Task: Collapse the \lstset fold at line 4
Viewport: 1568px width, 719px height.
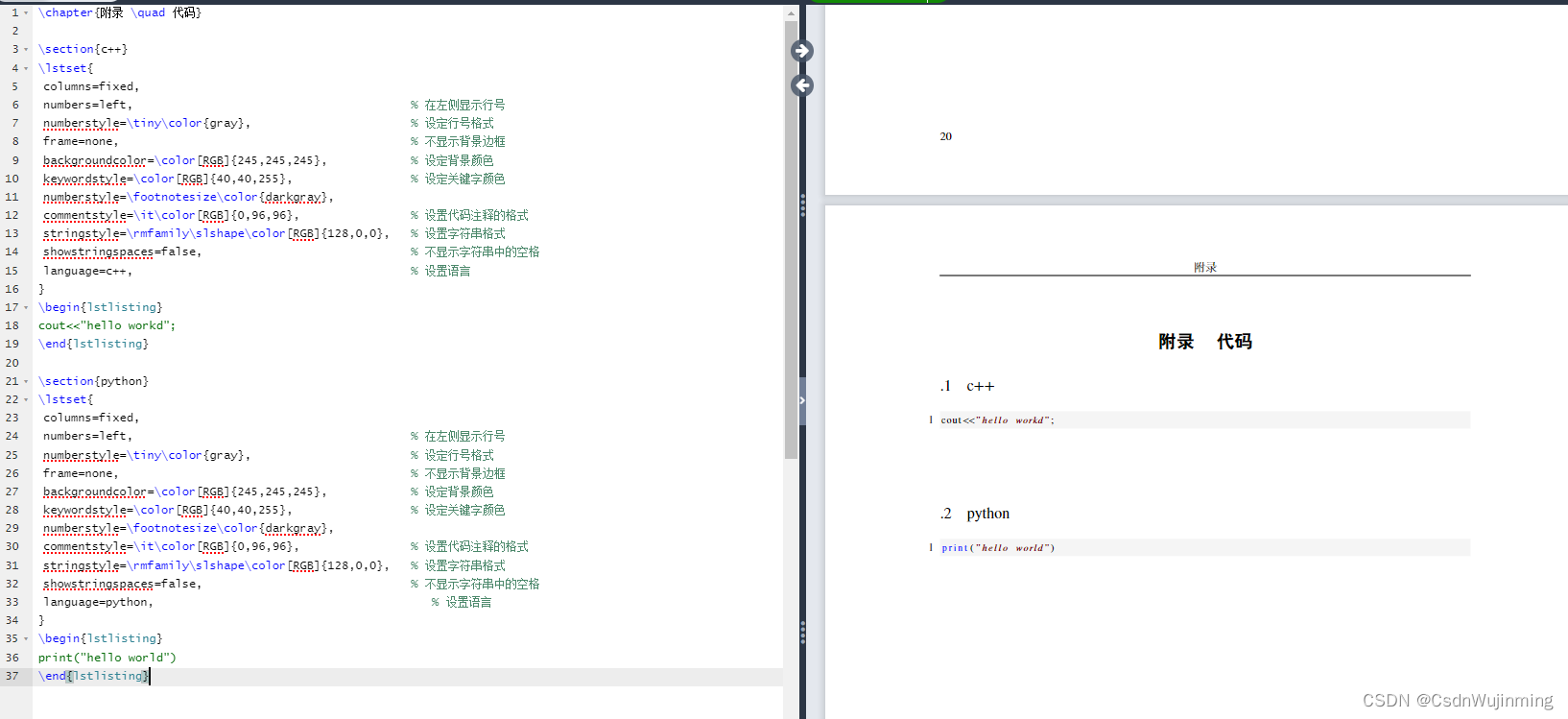Action: click(x=26, y=68)
